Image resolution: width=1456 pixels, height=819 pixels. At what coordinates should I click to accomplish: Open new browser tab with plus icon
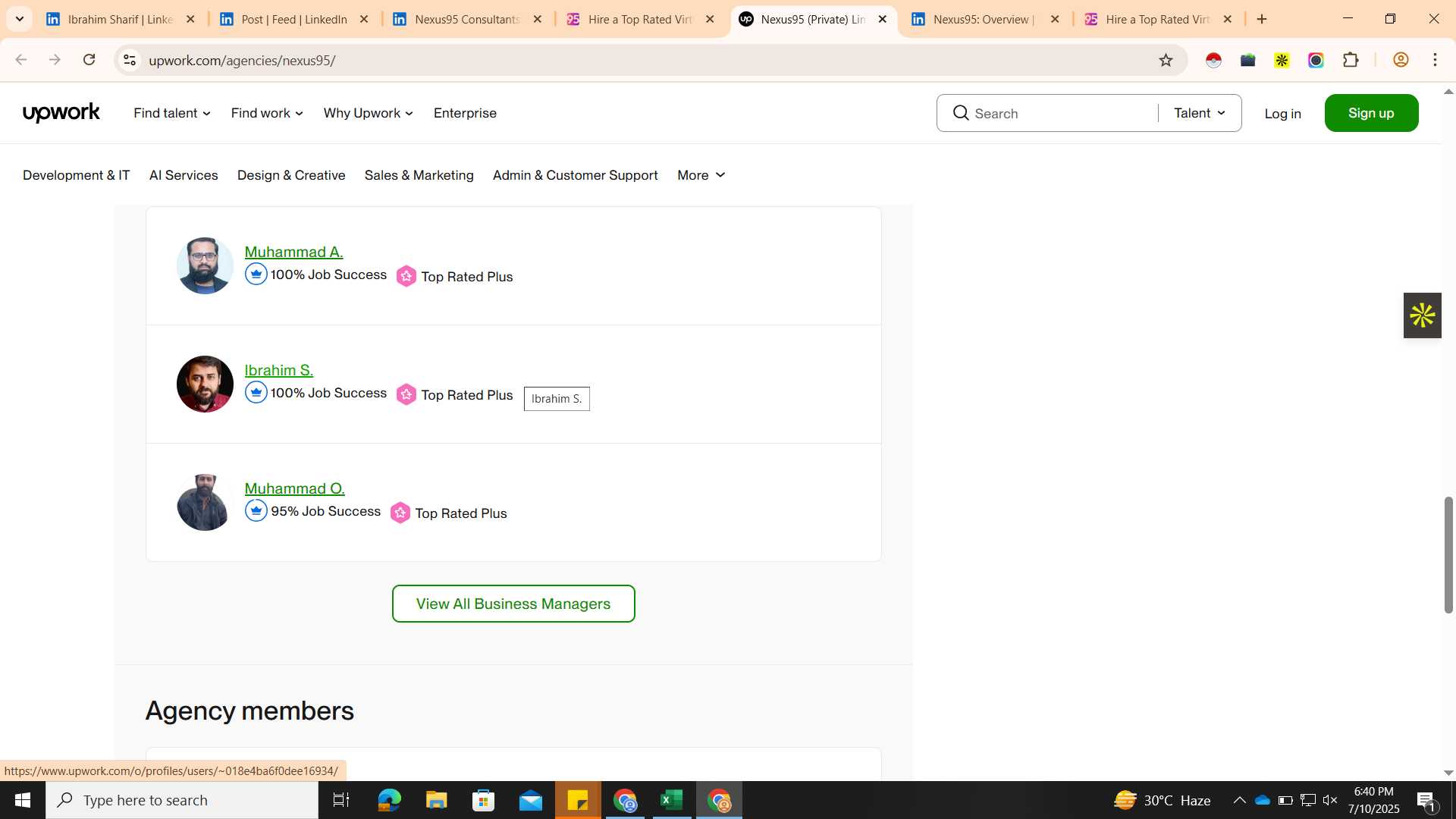pos(1262,19)
